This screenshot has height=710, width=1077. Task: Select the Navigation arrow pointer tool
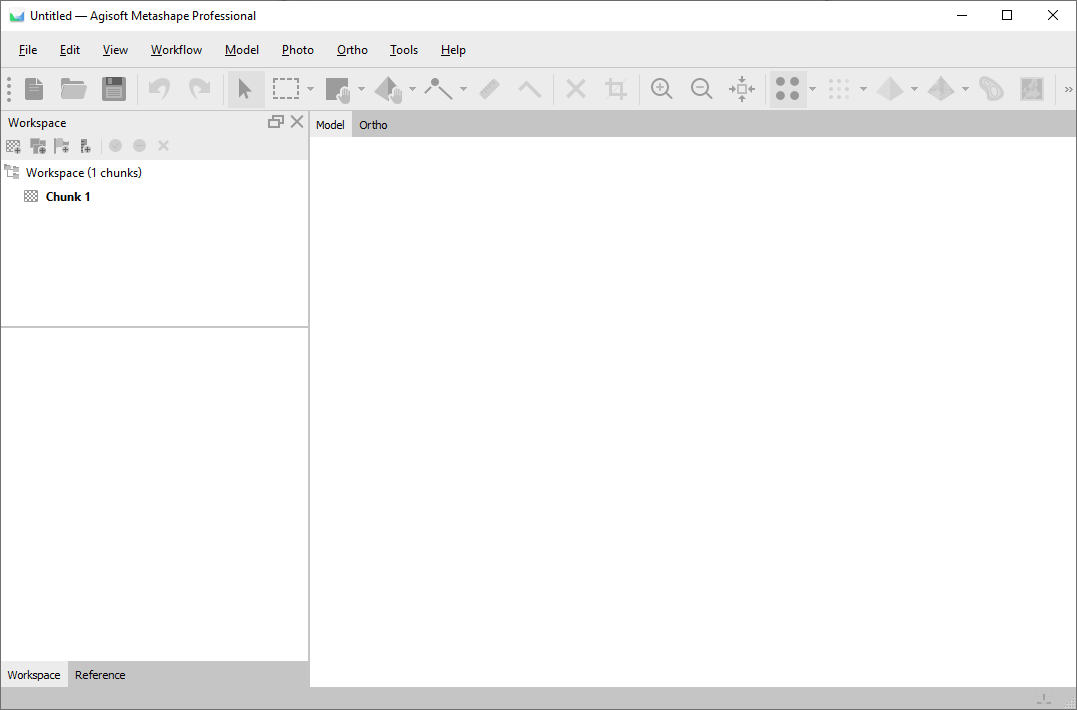[245, 89]
